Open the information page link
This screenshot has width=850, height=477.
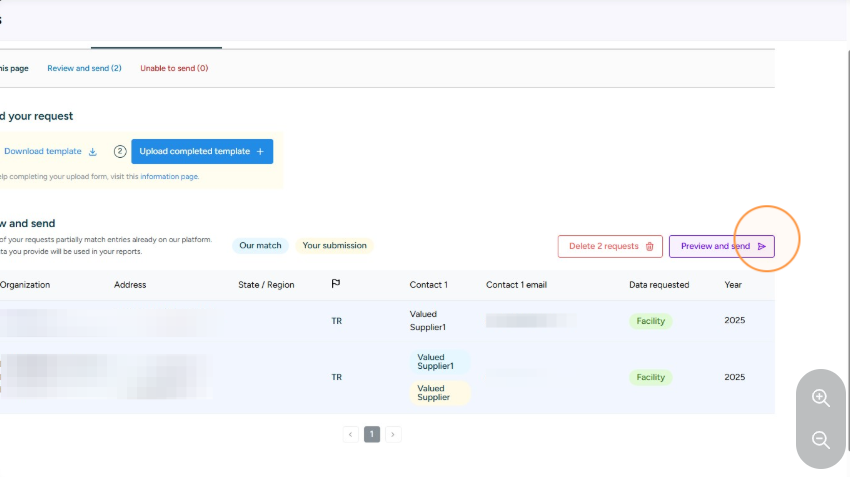coord(169,177)
